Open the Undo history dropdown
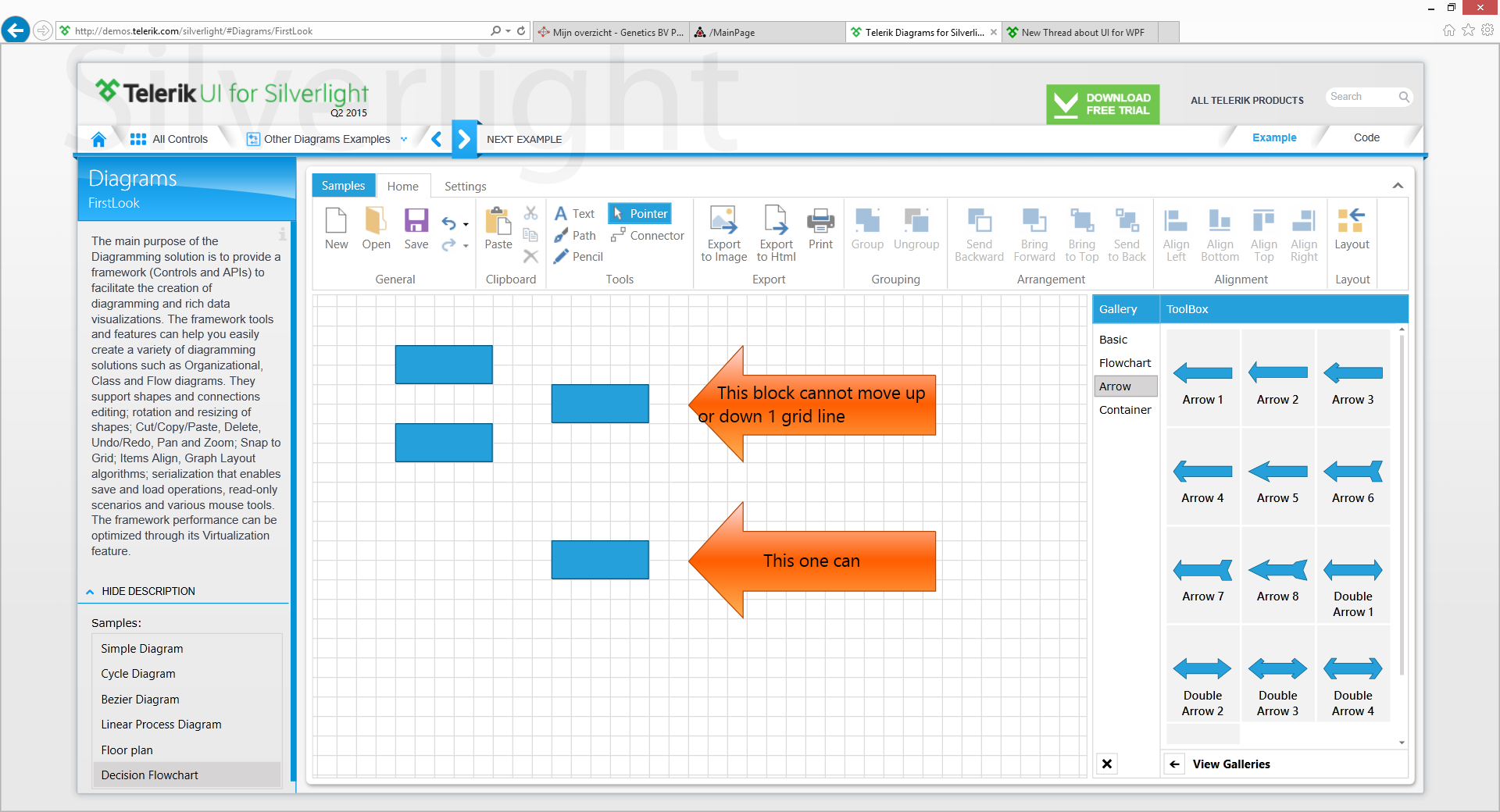The height and width of the screenshot is (812, 1500). (466, 224)
